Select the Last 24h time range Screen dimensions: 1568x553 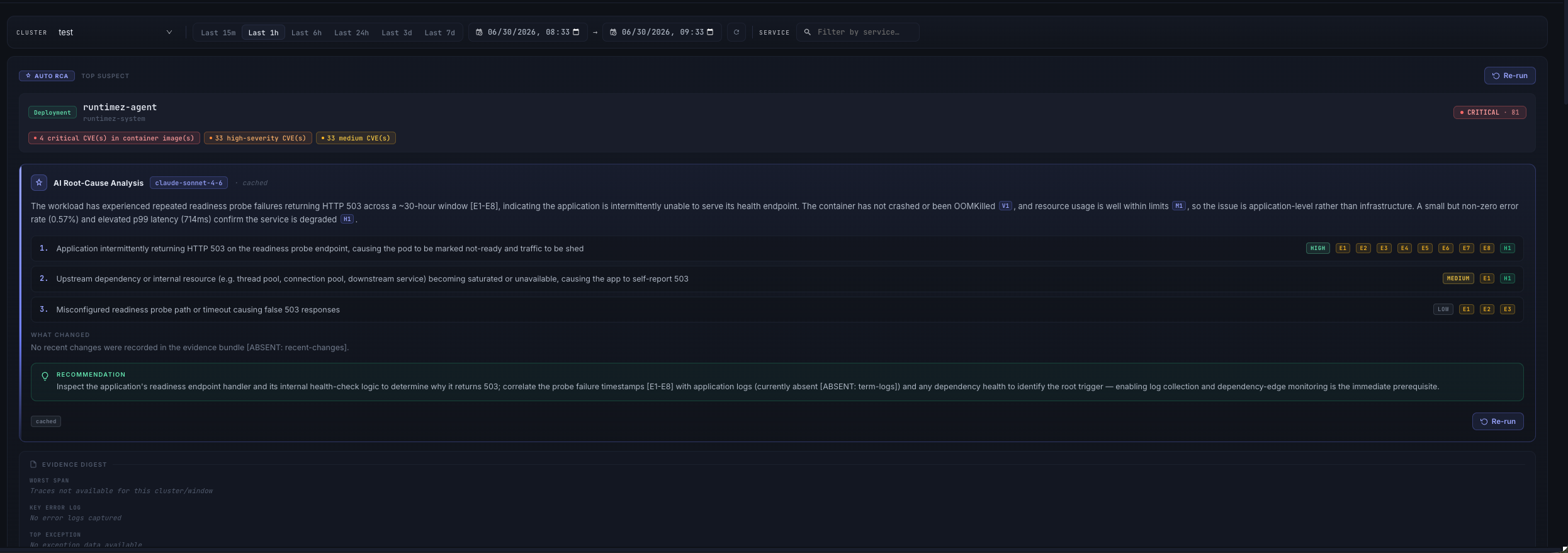click(x=351, y=33)
